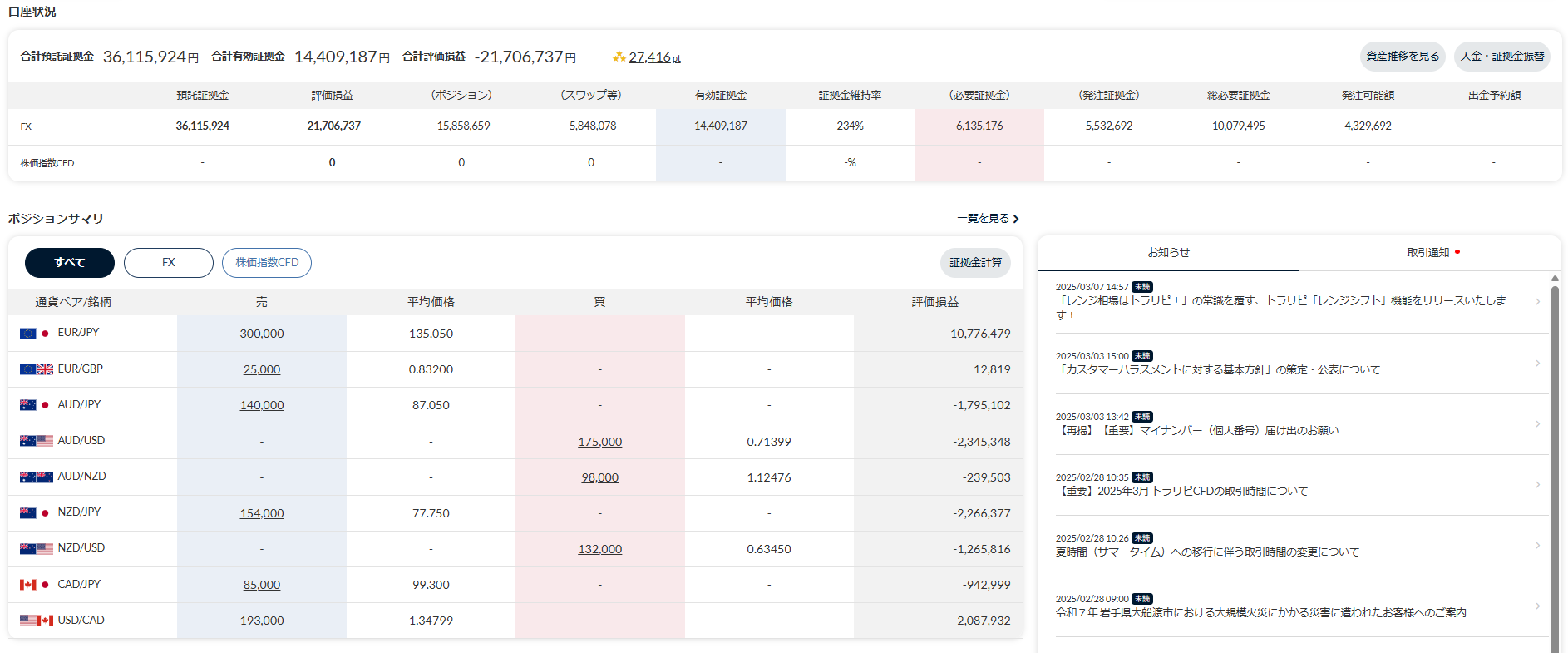
Task: Click the 資産推移を見る button
Action: [1403, 57]
